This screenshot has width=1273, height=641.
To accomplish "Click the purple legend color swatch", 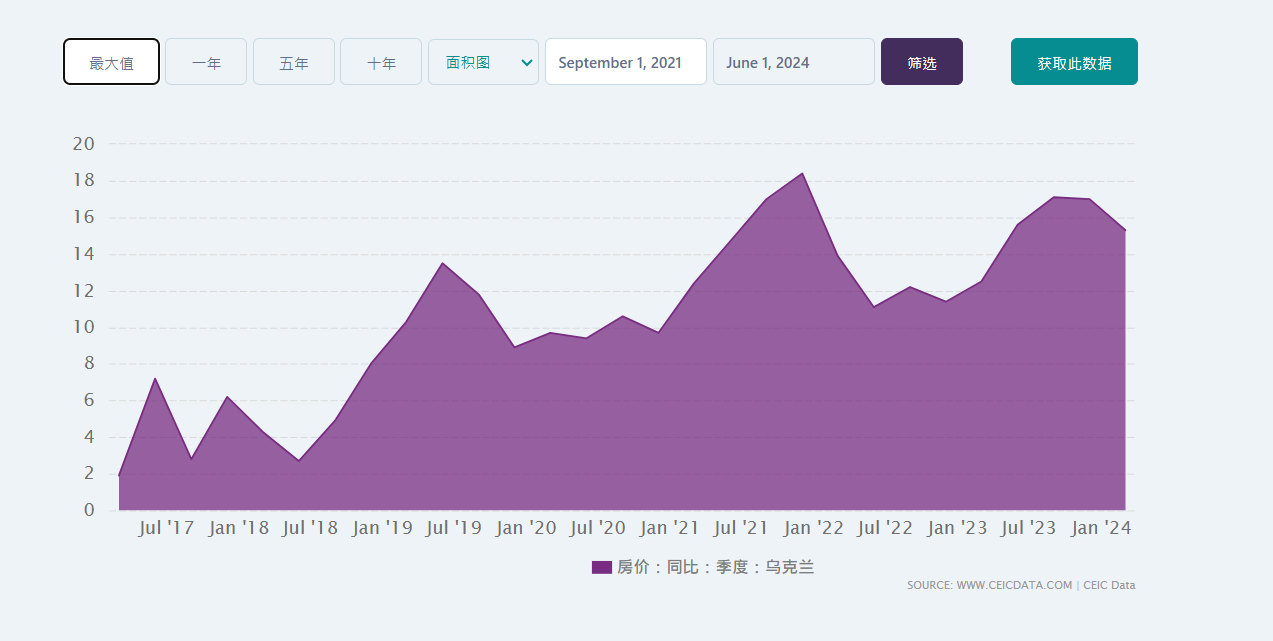I will click(x=601, y=567).
